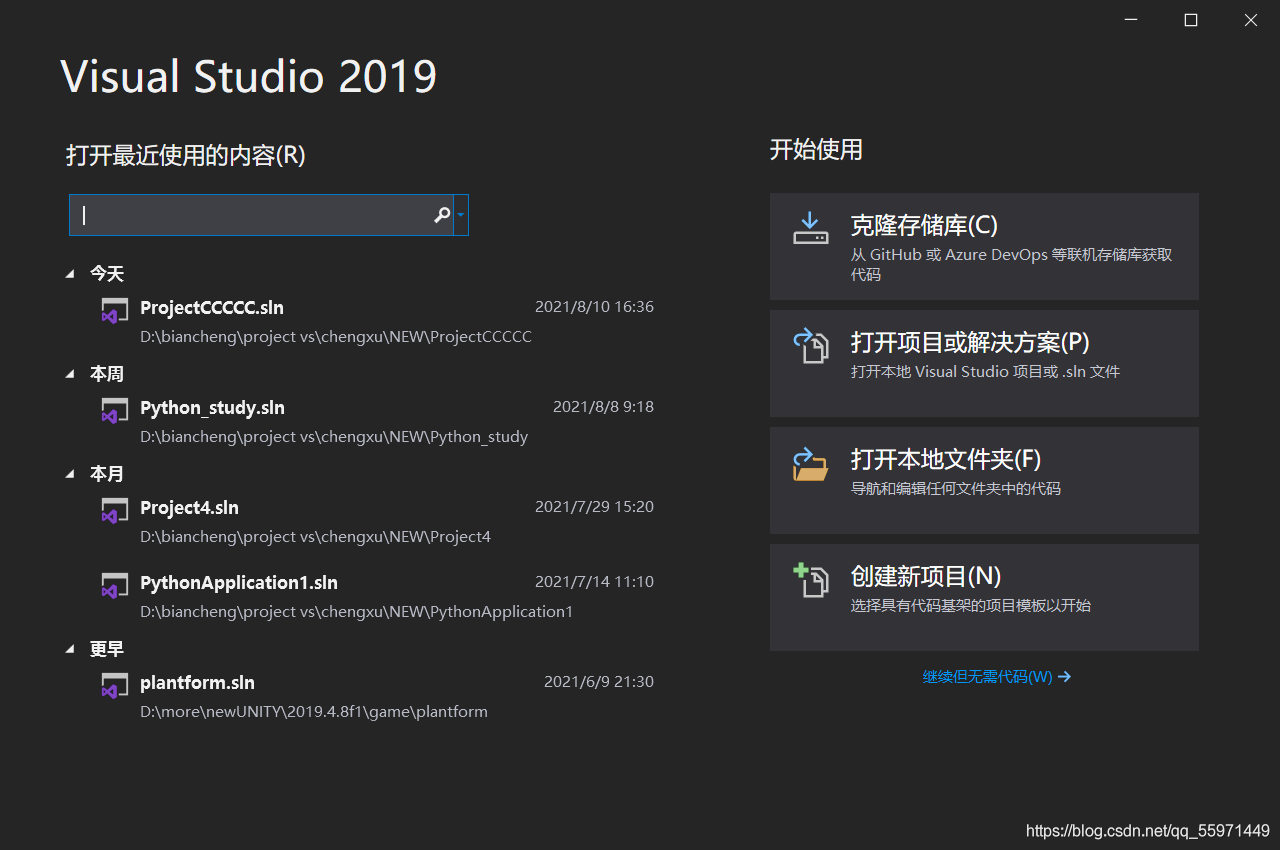Collapse the 本周 group
Image resolution: width=1280 pixels, height=850 pixels.
(x=70, y=373)
